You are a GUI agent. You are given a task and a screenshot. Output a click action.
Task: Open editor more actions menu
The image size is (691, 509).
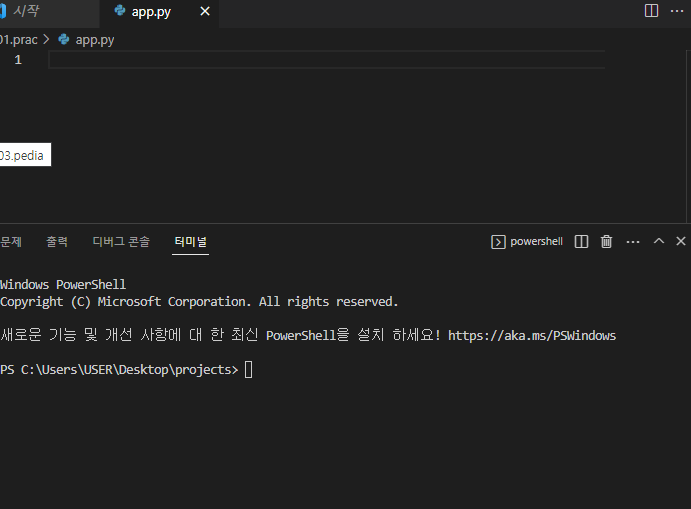pos(676,11)
